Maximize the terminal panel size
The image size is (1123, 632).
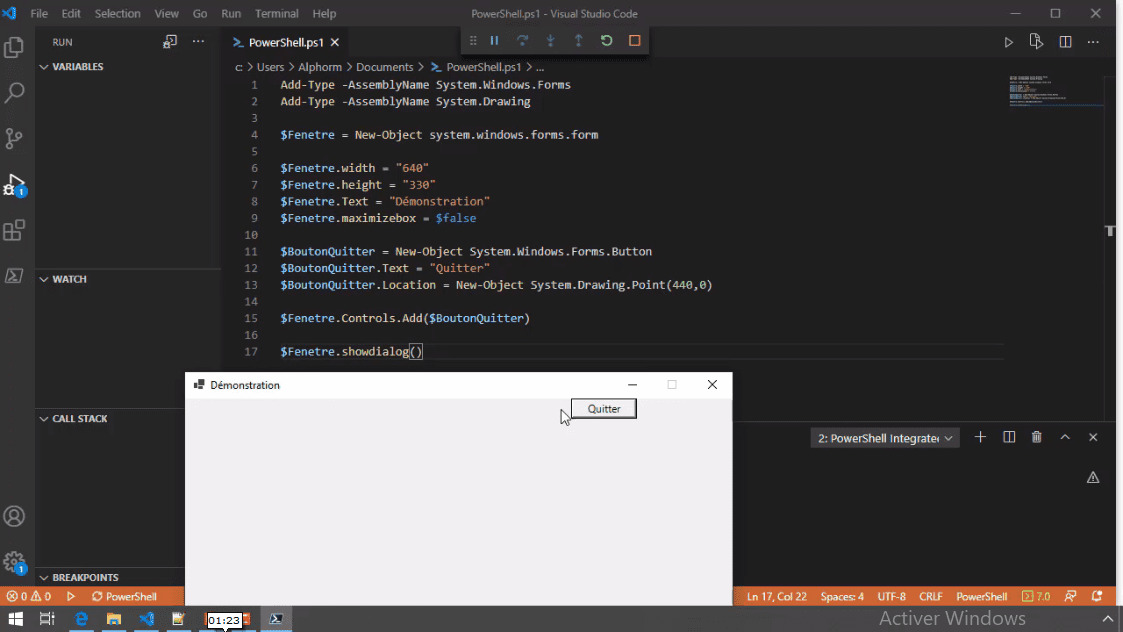pos(1065,437)
